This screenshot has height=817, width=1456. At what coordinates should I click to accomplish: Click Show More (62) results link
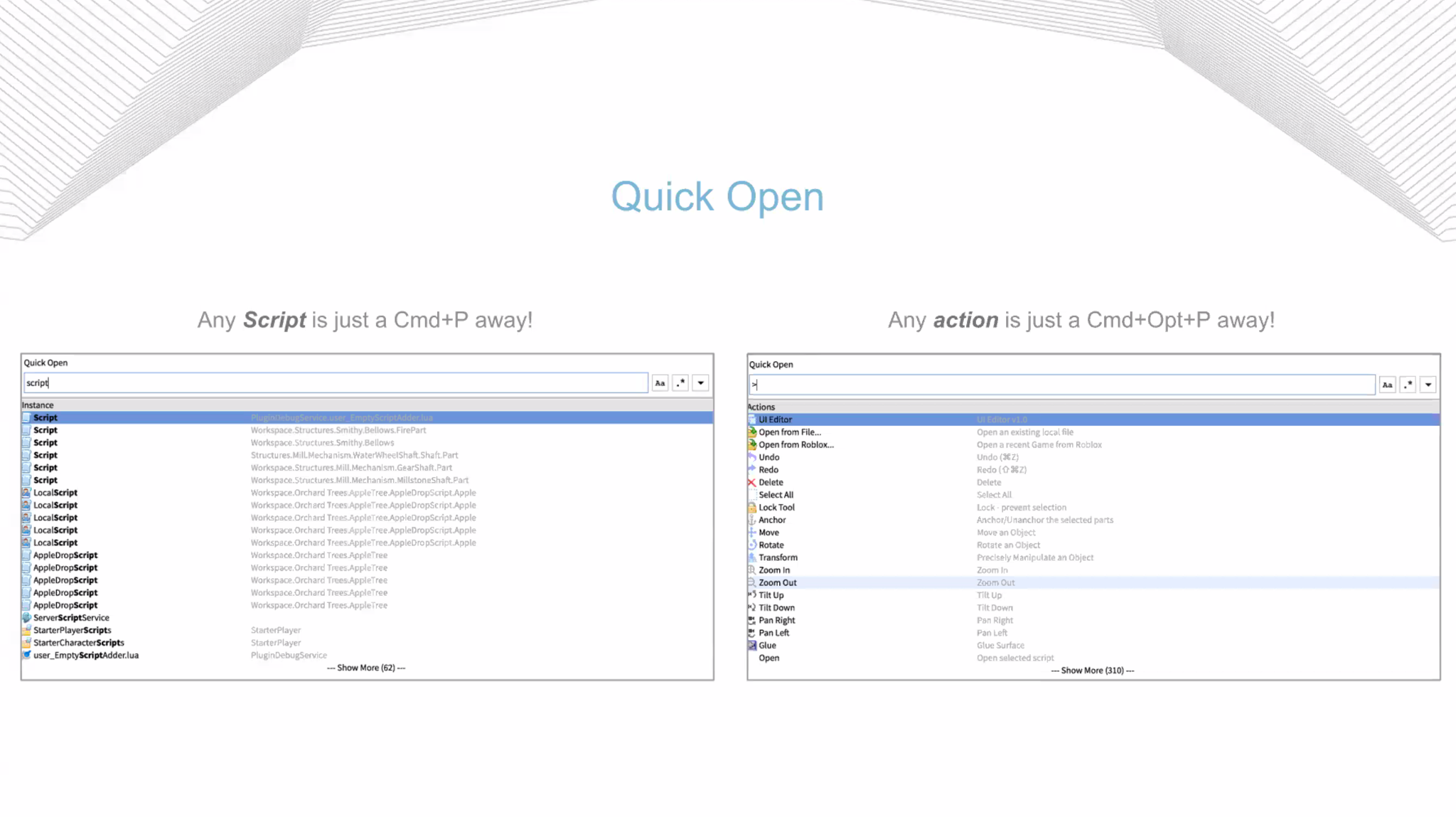point(366,668)
